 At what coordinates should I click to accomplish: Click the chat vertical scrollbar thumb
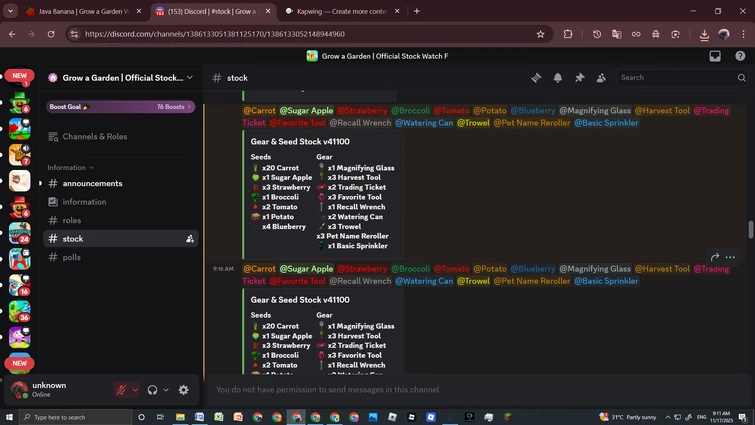750,230
